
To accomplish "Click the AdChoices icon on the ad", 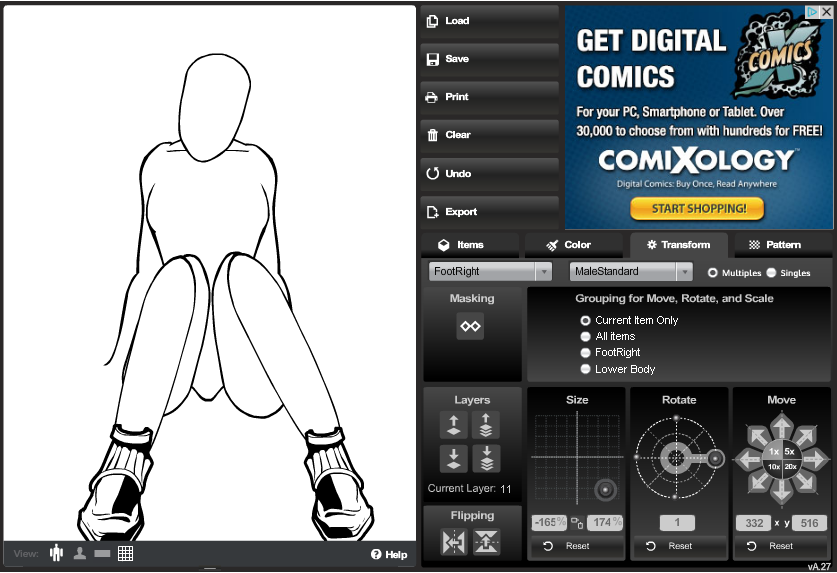I will tap(812, 12).
